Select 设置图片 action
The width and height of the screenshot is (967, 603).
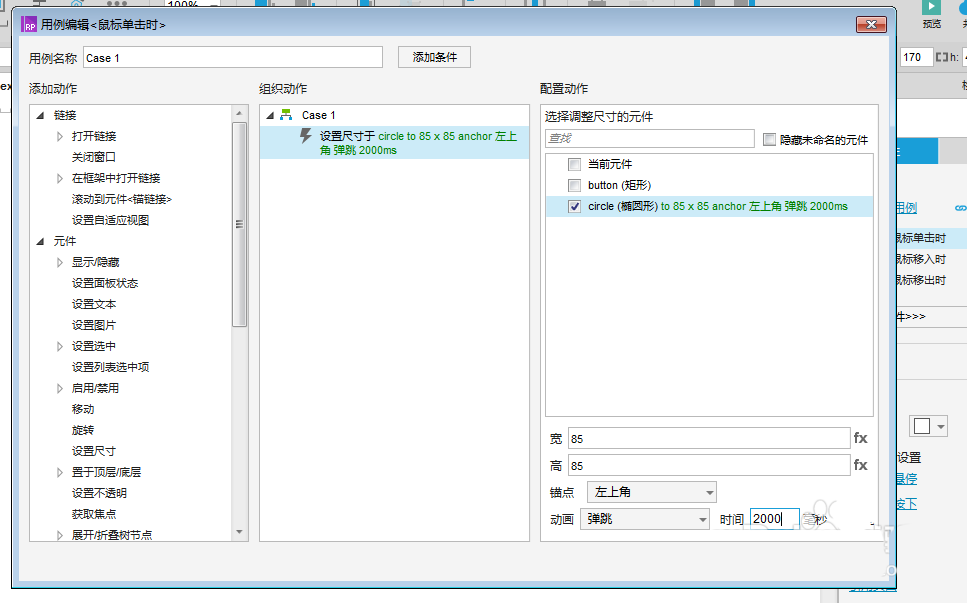tap(94, 325)
